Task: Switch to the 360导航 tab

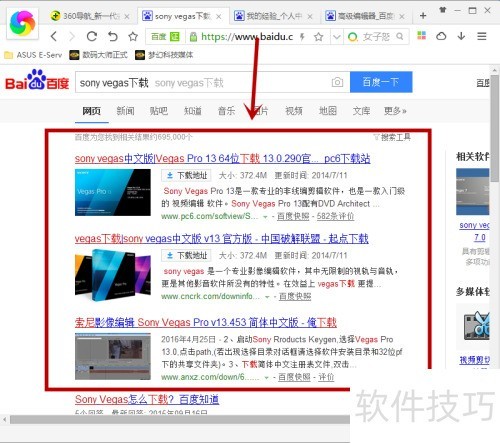Action: (x=90, y=16)
